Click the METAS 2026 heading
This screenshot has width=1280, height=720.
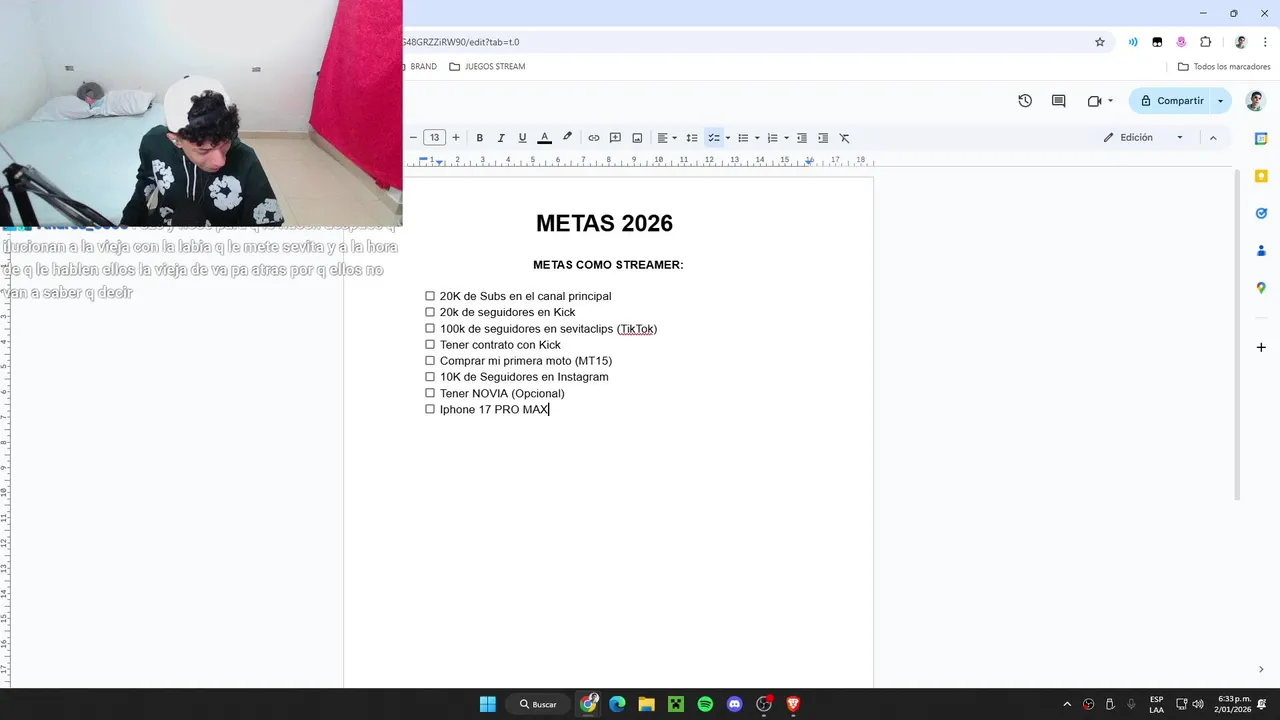(x=604, y=223)
